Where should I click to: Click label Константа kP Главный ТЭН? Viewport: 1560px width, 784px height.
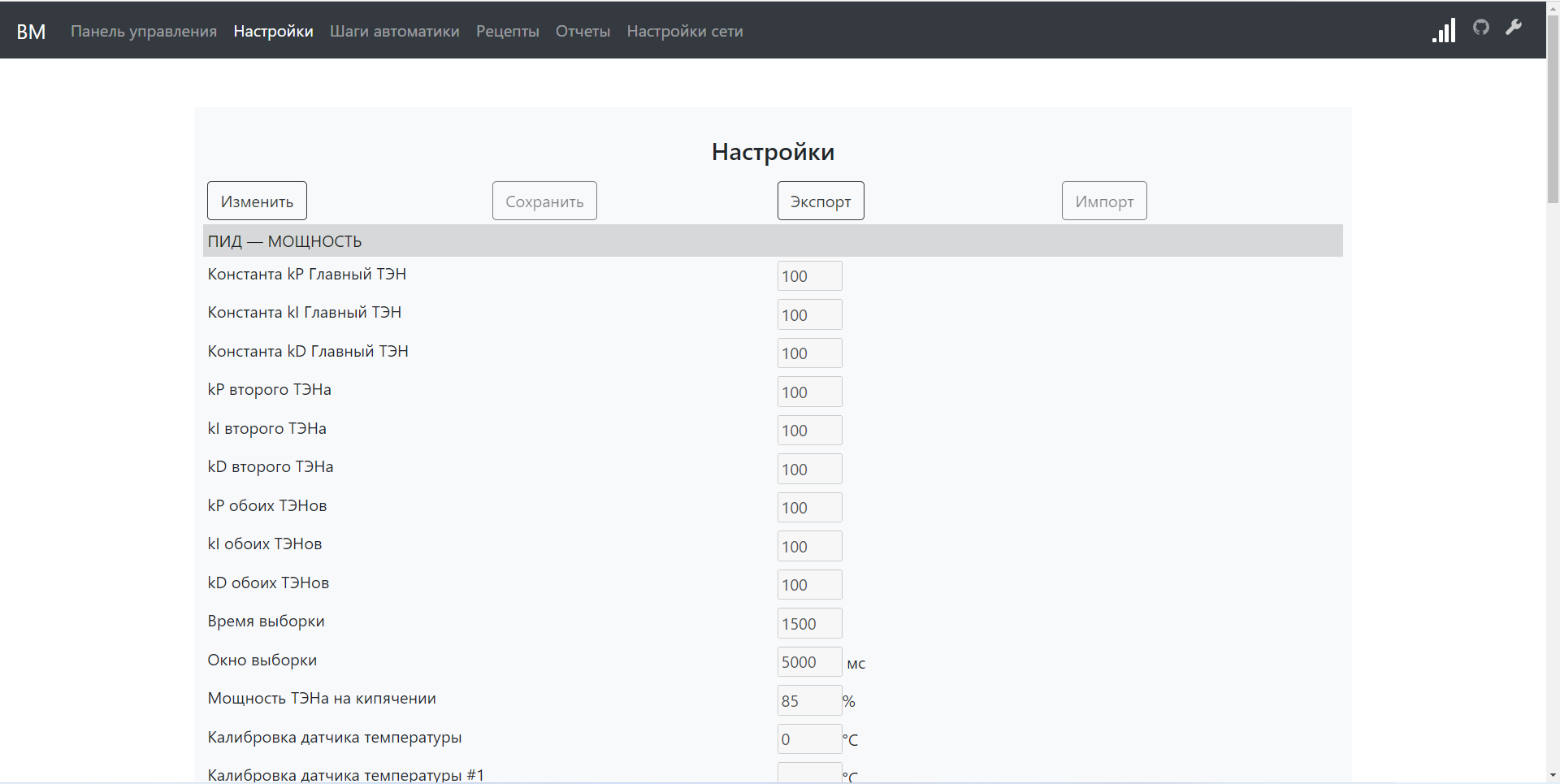307,274
